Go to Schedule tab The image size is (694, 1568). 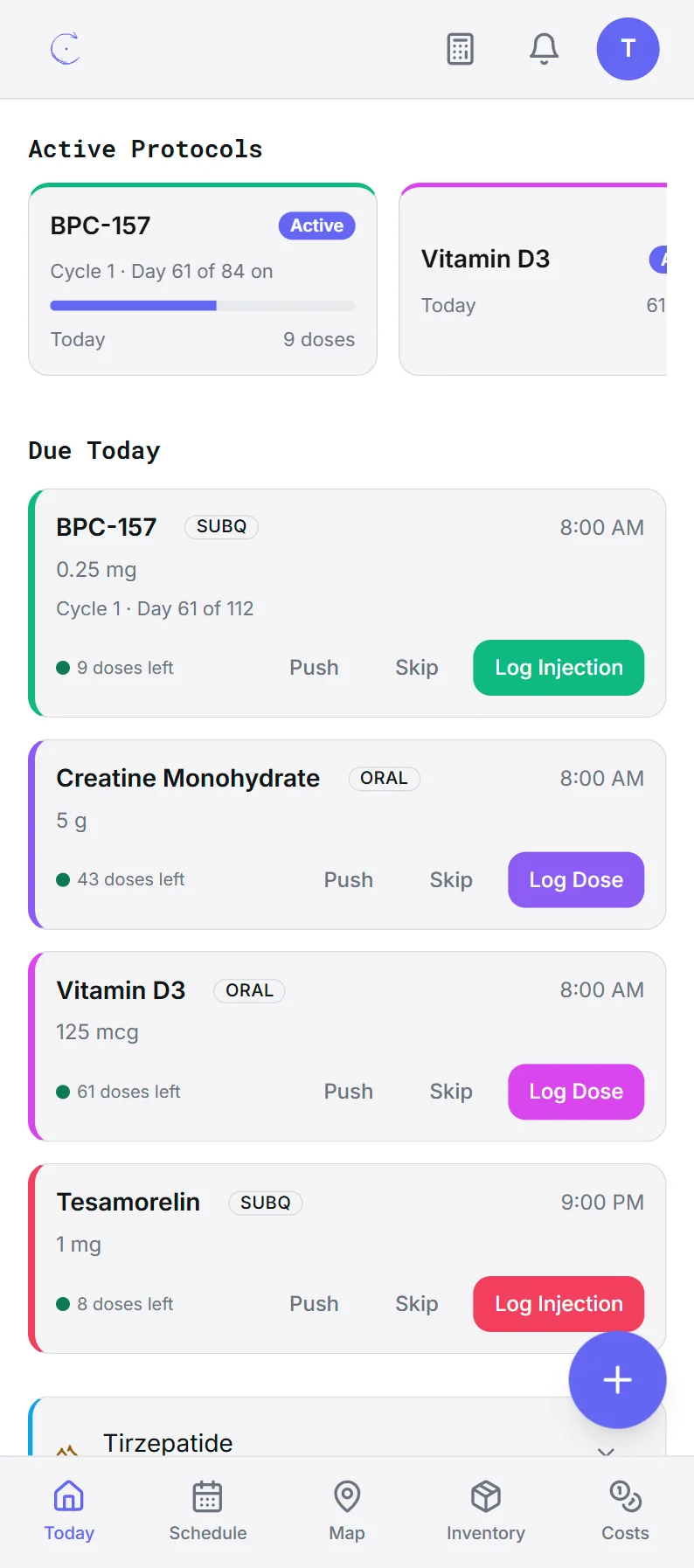click(208, 1512)
